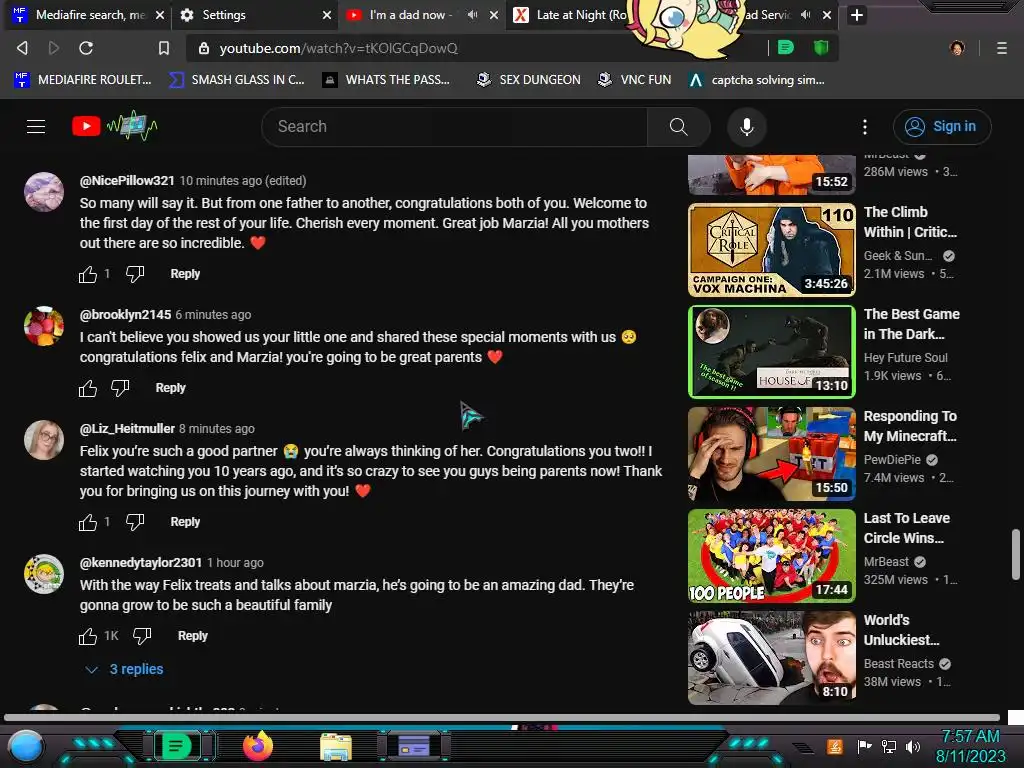Open the volume speaker tray icon

click(913, 747)
